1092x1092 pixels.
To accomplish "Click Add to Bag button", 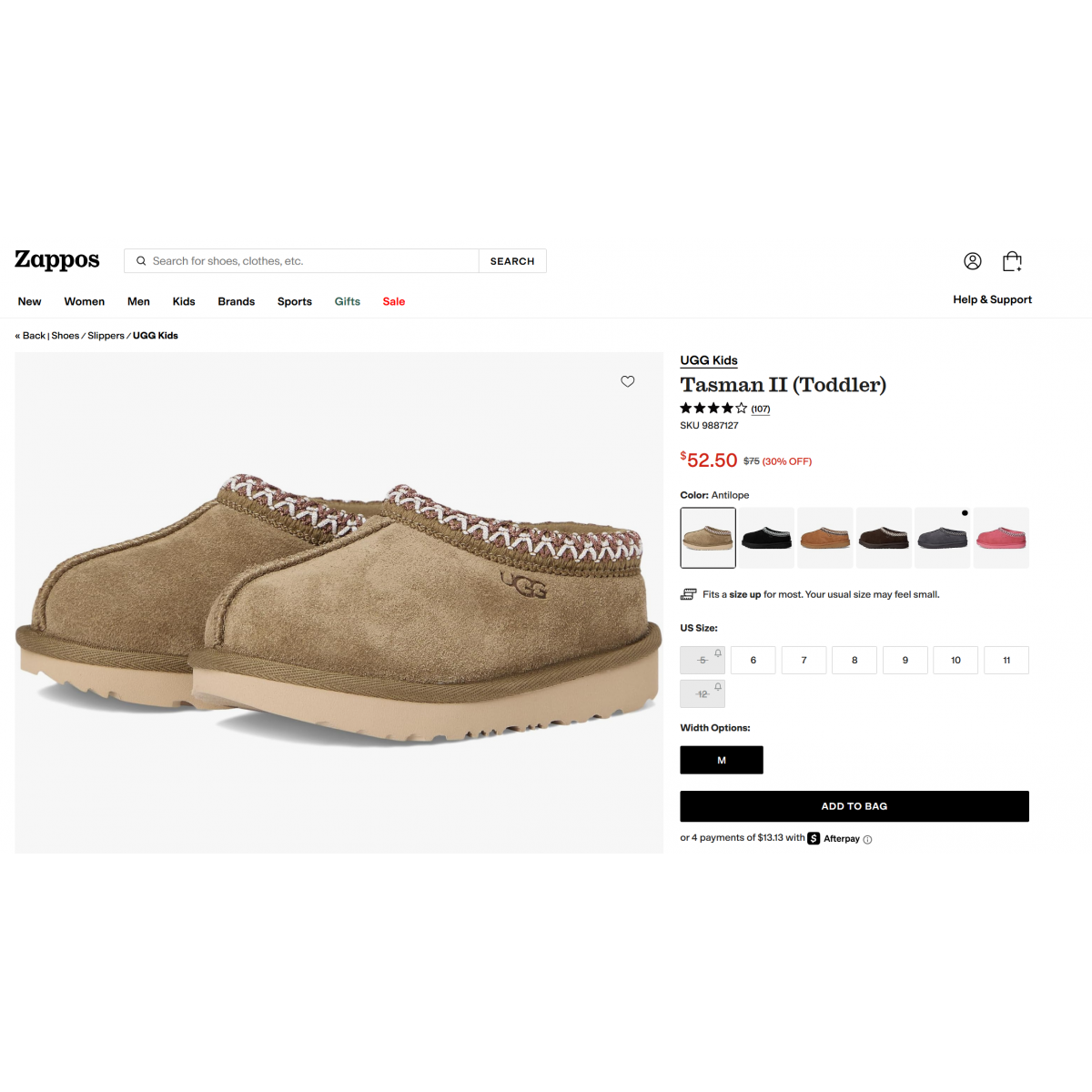I will [854, 806].
